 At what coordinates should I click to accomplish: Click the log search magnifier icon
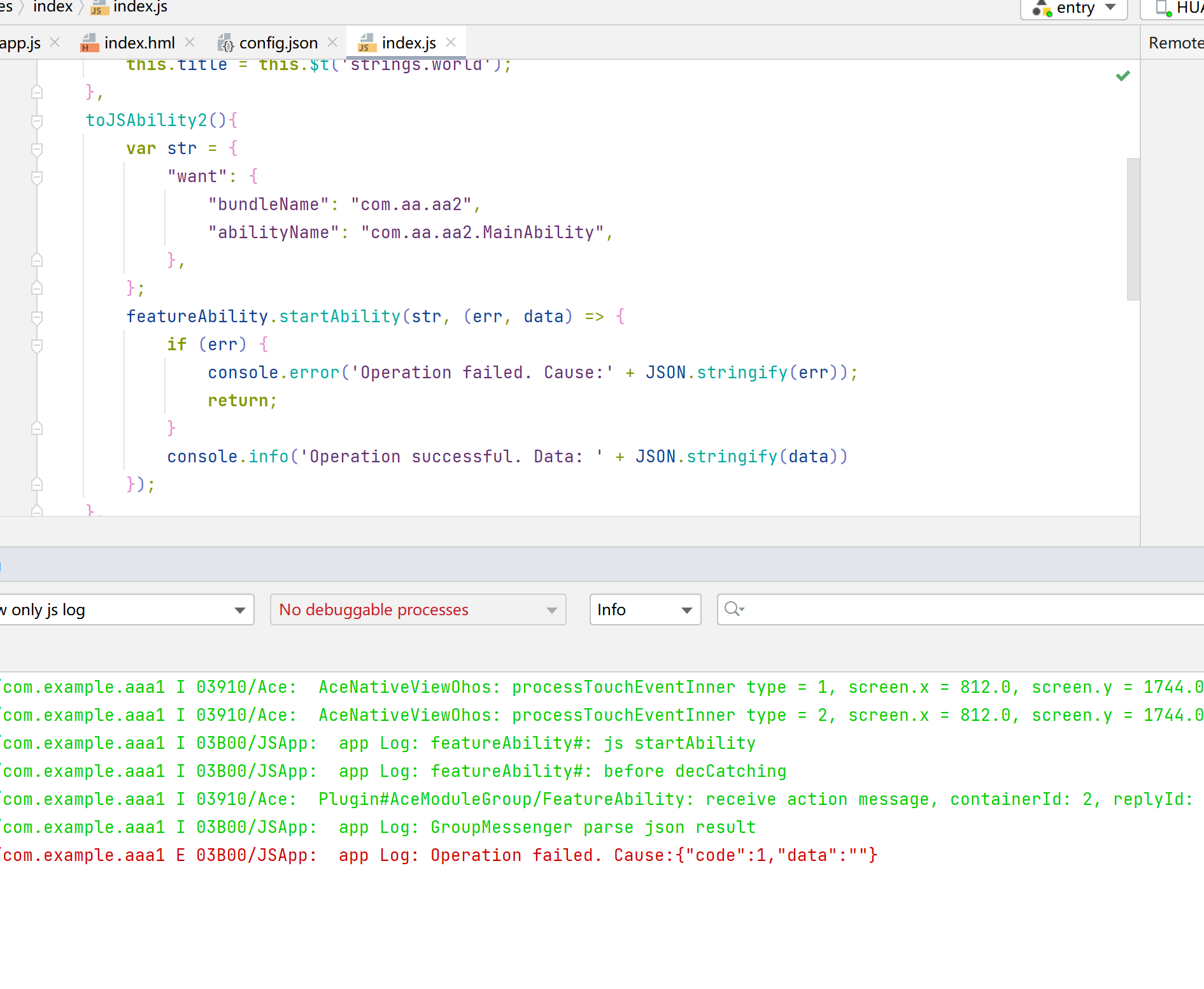click(733, 609)
